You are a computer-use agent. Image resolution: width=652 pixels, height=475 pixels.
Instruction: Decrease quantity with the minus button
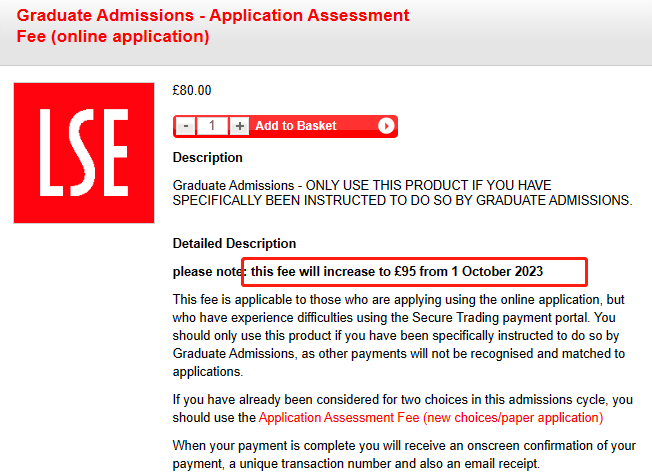click(186, 126)
